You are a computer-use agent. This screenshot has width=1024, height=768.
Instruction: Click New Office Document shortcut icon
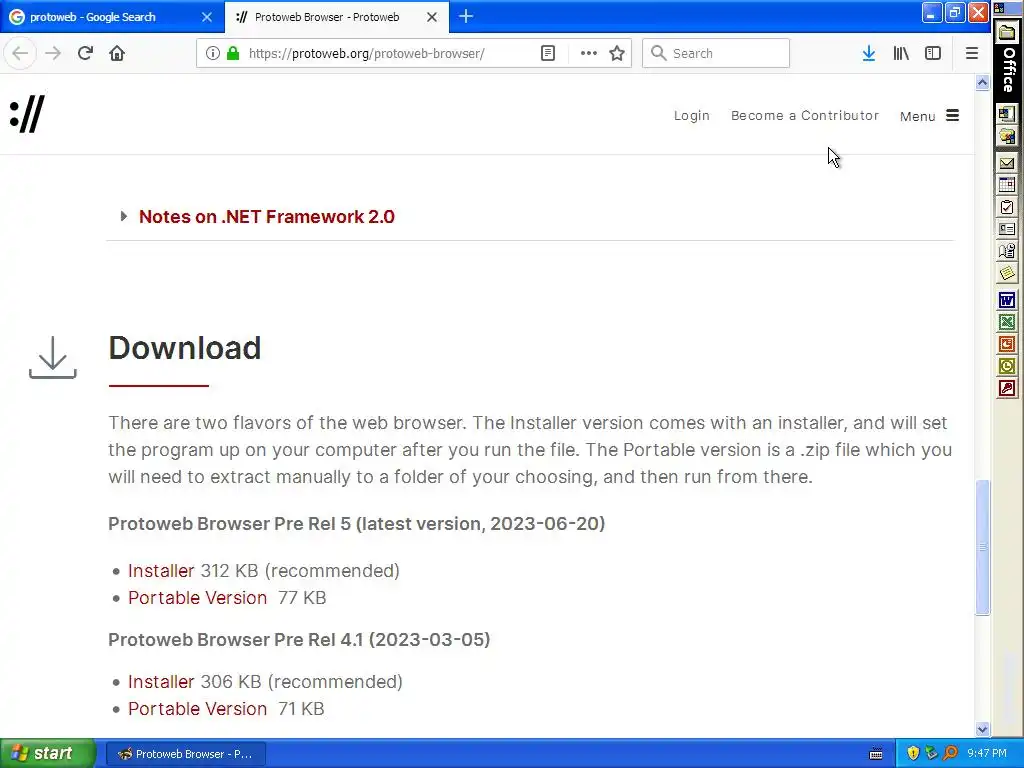coord(1007,114)
